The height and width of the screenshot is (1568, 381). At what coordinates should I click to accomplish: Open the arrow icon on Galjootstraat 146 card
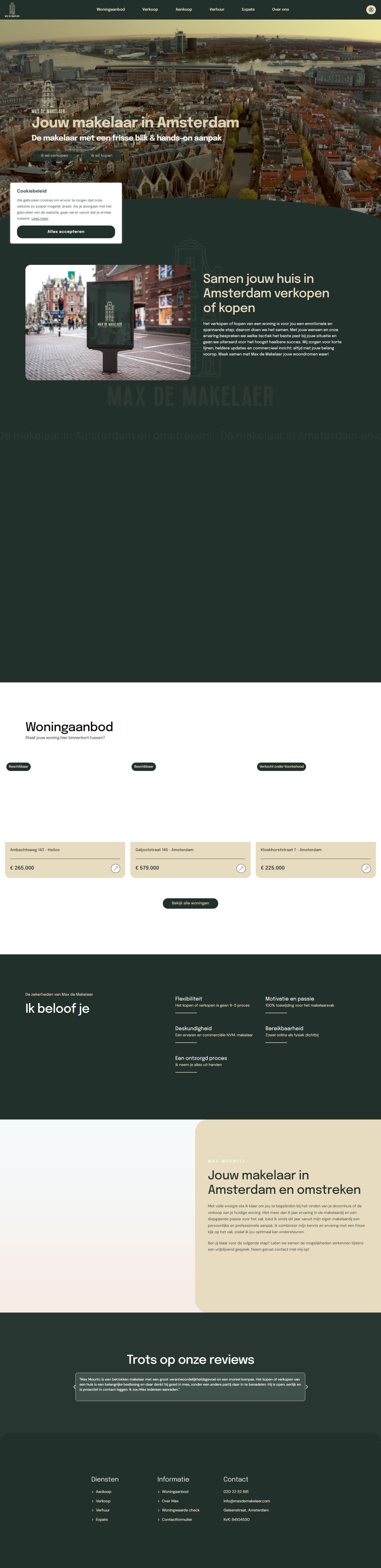point(241,869)
